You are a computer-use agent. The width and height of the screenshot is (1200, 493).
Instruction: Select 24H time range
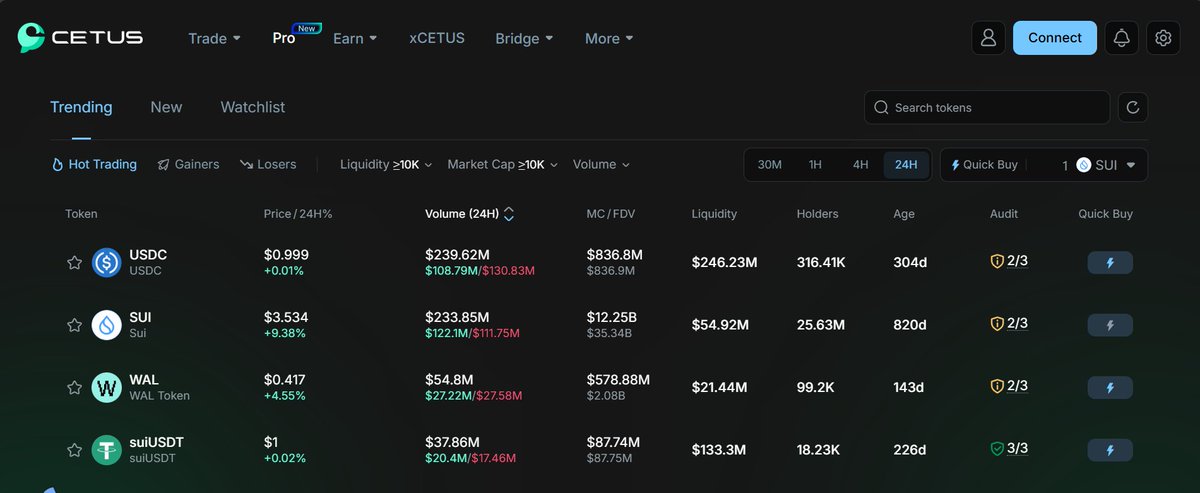[x=906, y=165]
